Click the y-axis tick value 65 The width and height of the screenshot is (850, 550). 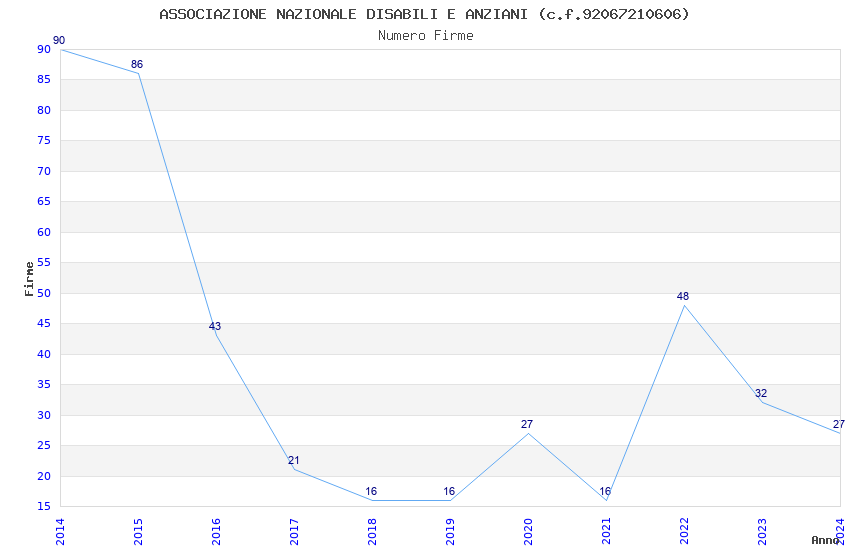pyautogui.click(x=44, y=202)
